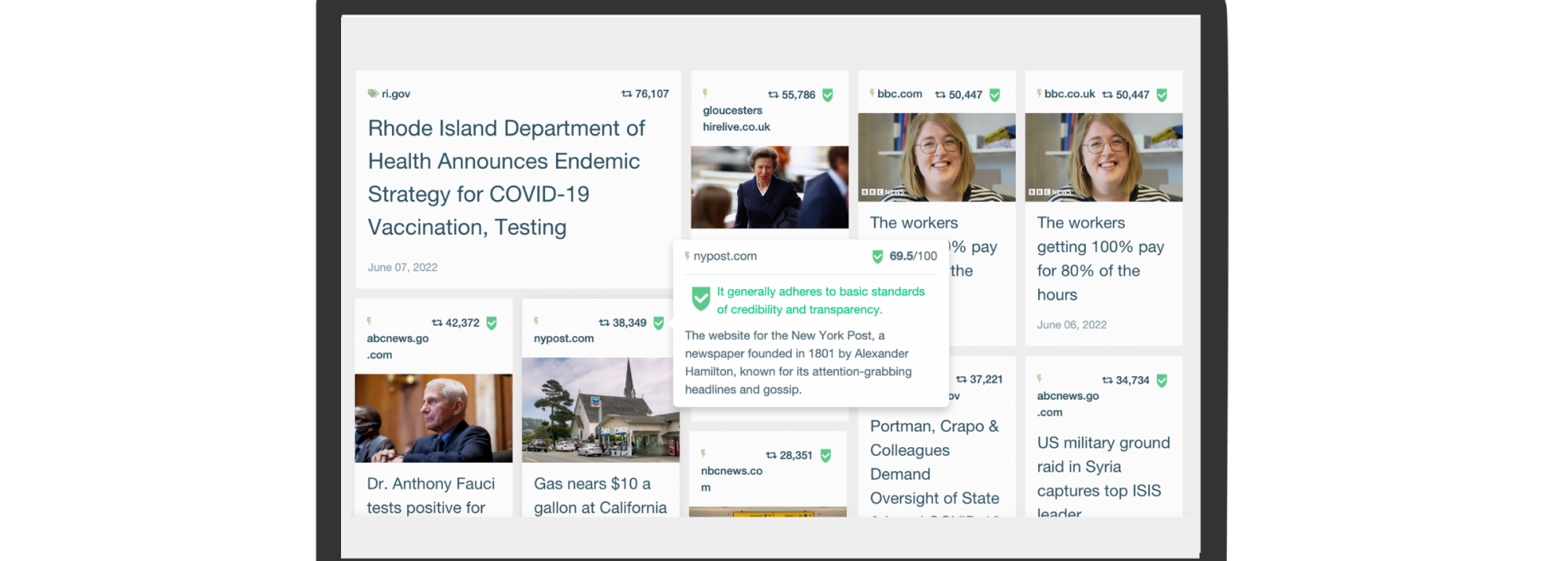Screen dimensions: 1568x561
Task: Click nypost.com source name in the tooltip
Action: [724, 257]
